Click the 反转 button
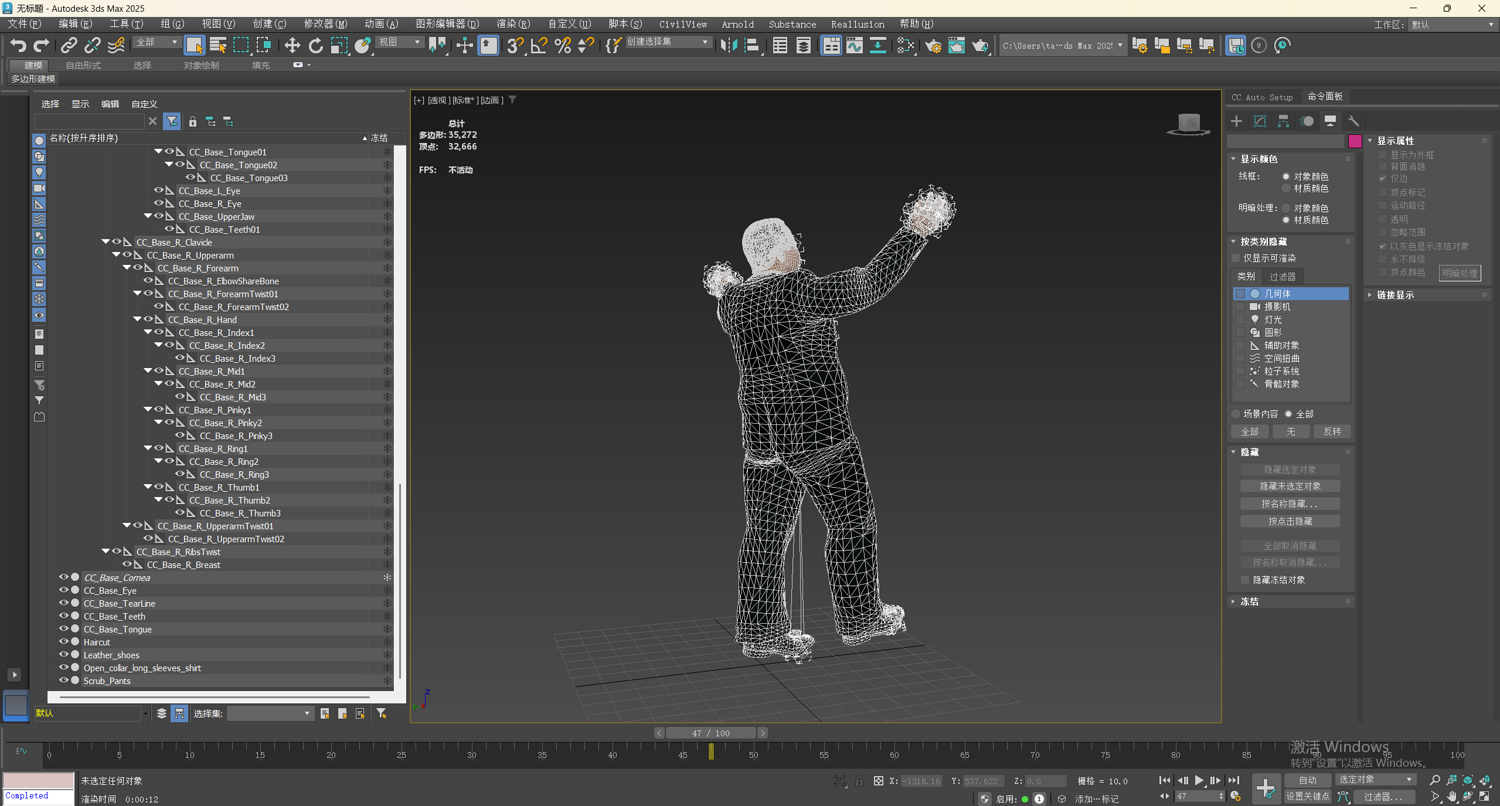1500x806 pixels. pos(1332,431)
